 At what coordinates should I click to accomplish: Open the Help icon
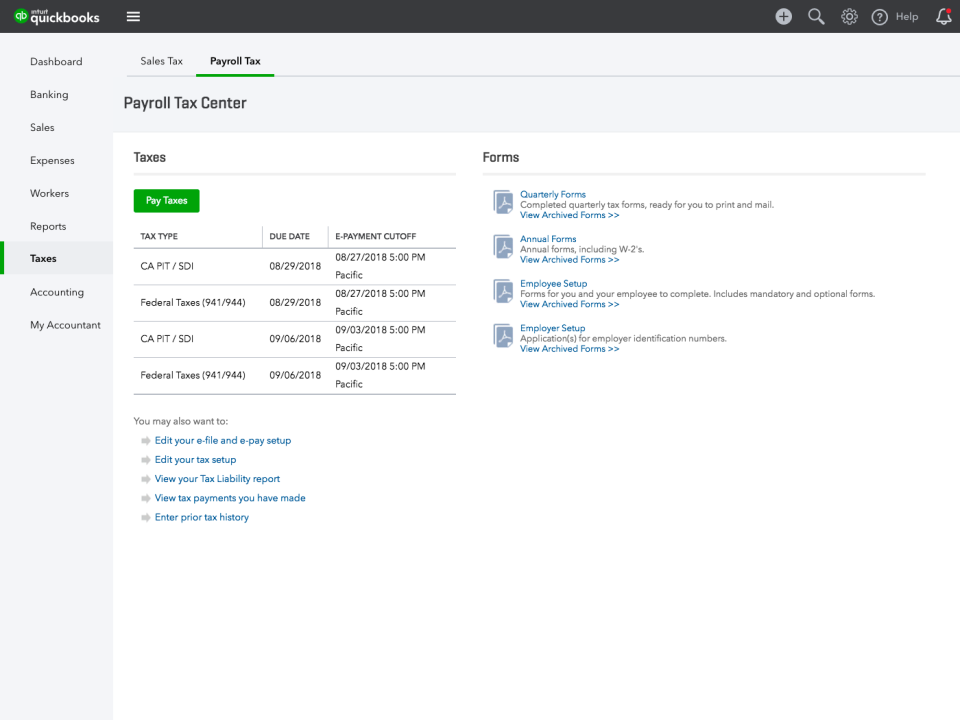pos(878,16)
